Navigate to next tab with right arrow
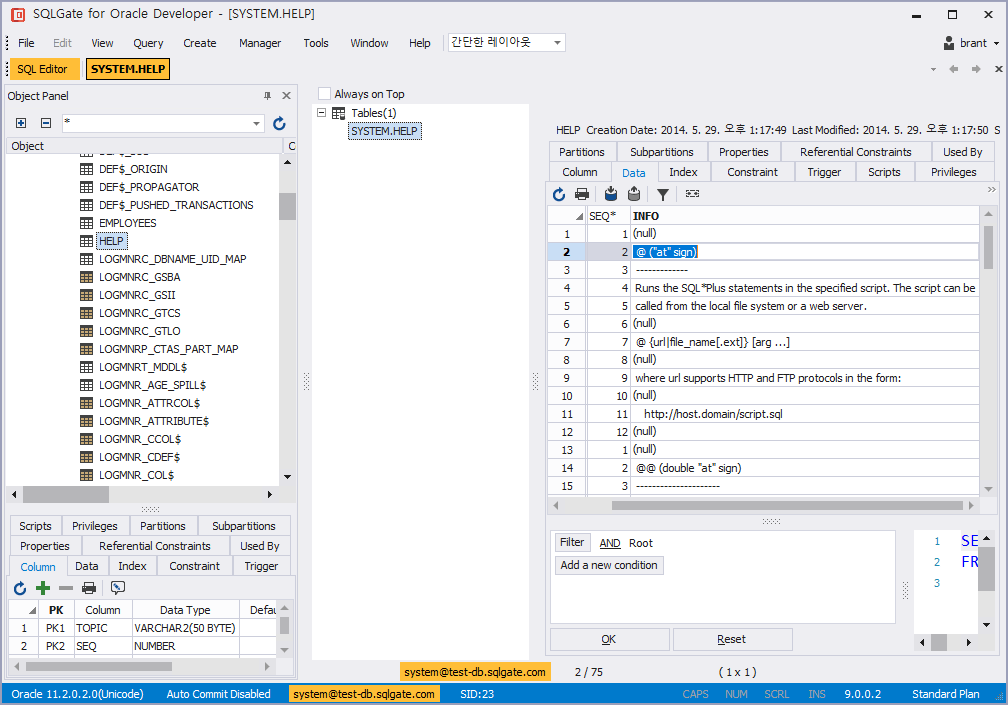 (x=976, y=69)
